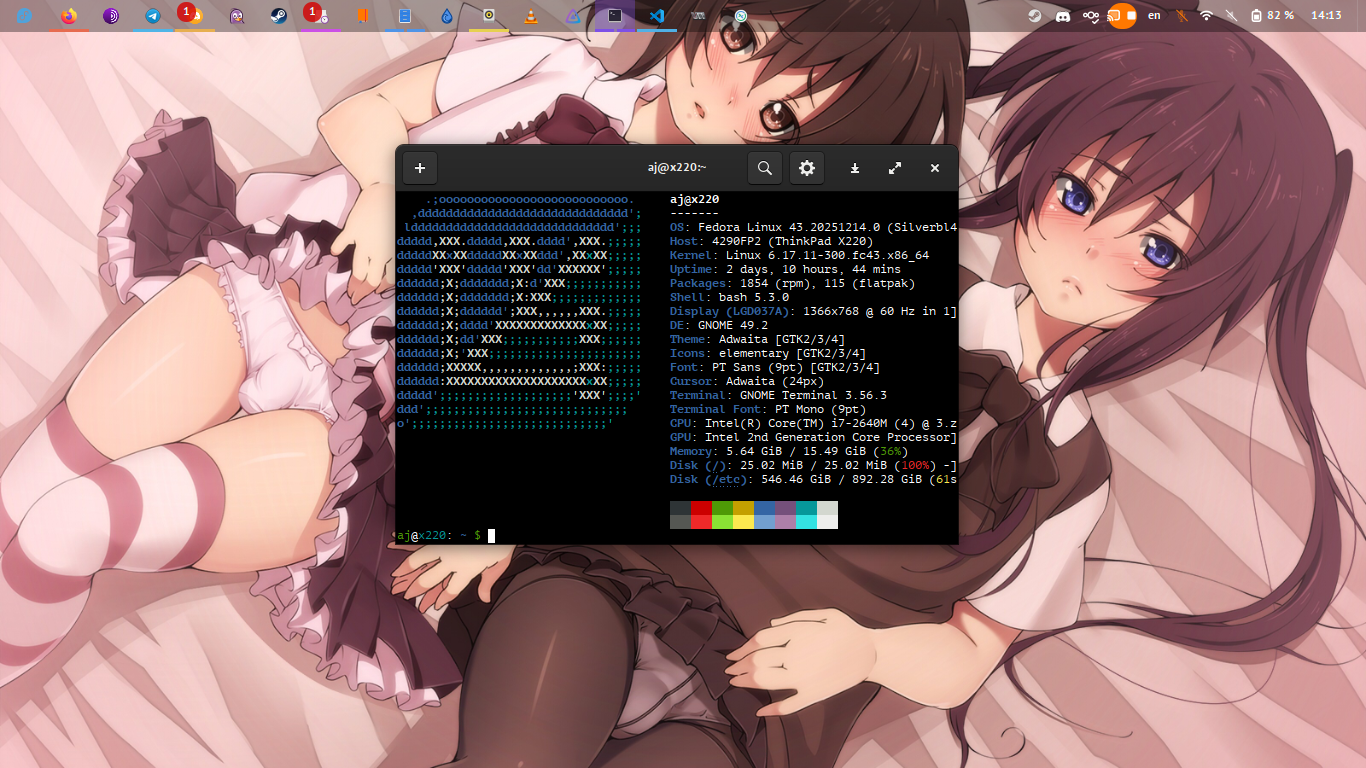Image resolution: width=1366 pixels, height=768 pixels.
Task: Click the 'OS: Fedora Linux 43.20251214.0' line
Action: 813,227
